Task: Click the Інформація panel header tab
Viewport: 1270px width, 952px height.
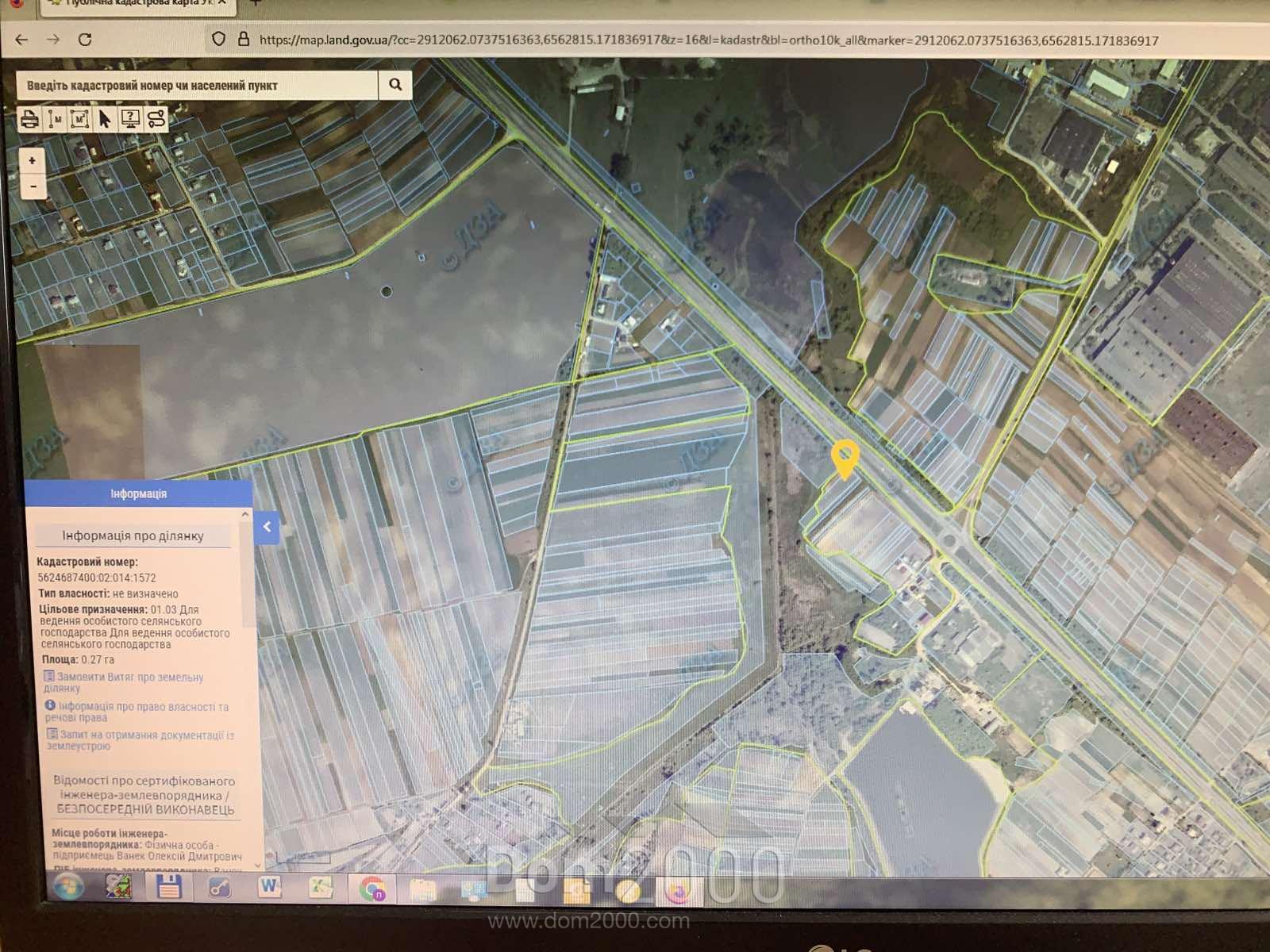Action: pyautogui.click(x=139, y=493)
